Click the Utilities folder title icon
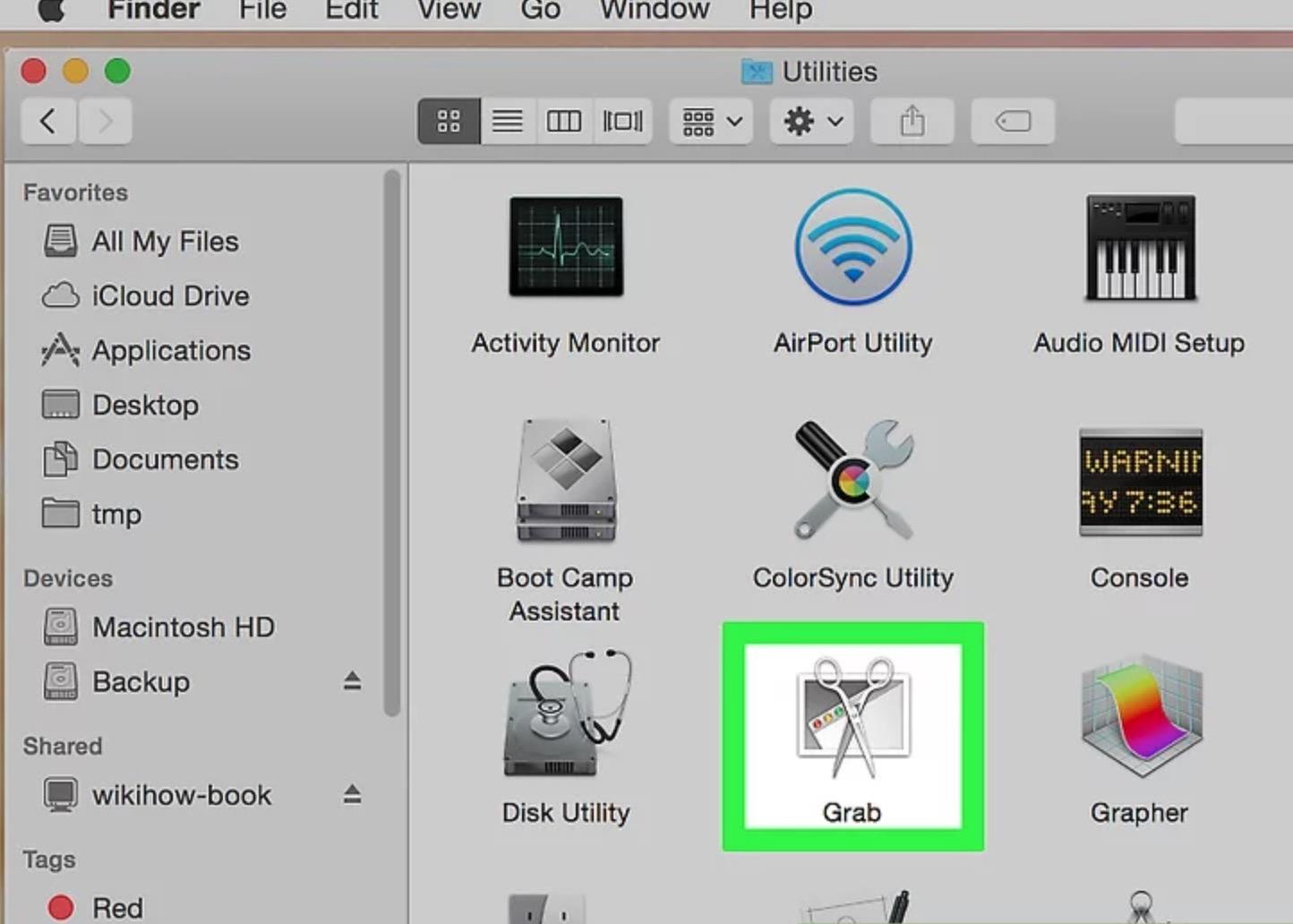This screenshot has height=924, width=1293. 757,72
